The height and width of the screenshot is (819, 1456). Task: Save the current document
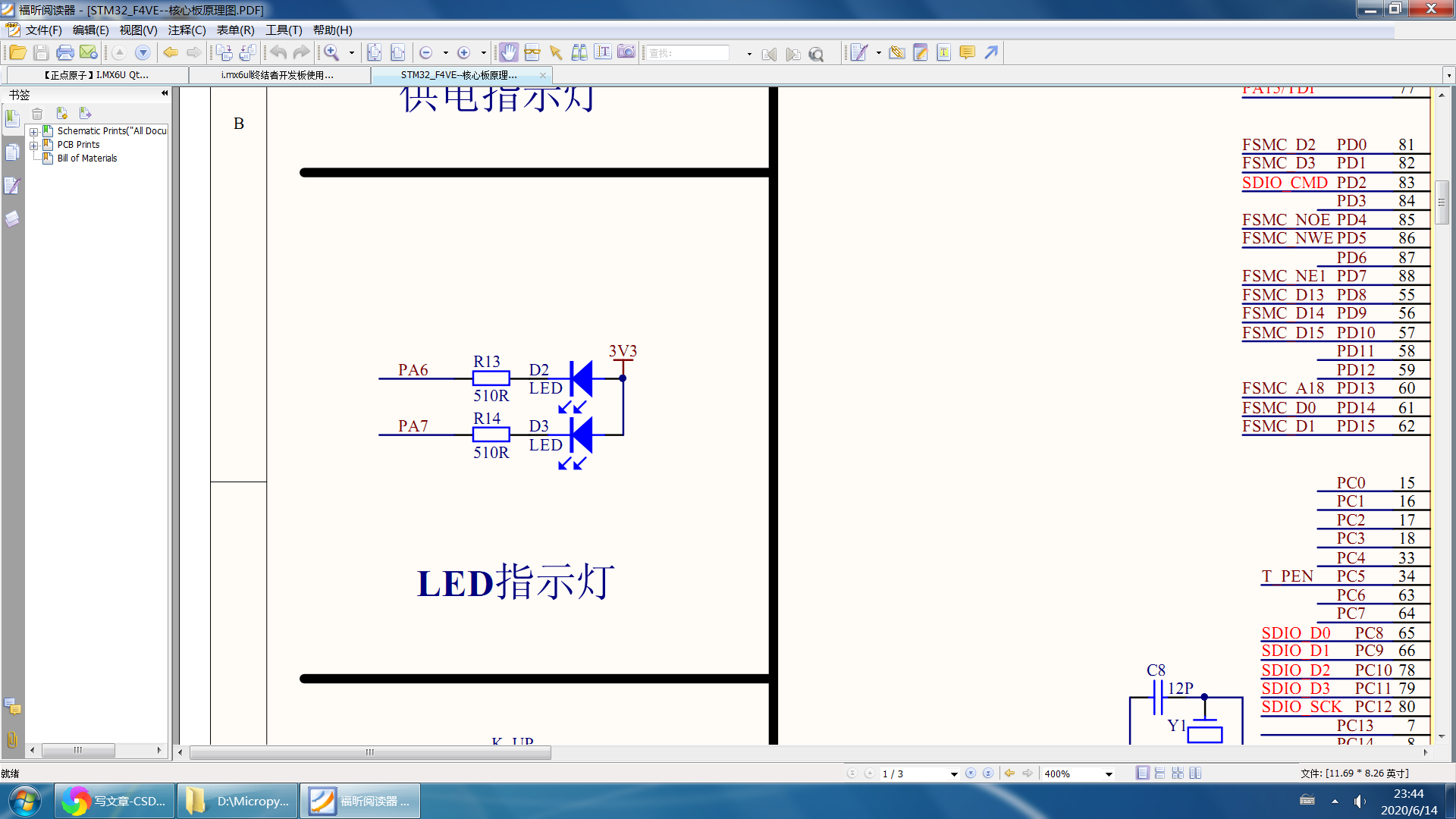click(41, 52)
